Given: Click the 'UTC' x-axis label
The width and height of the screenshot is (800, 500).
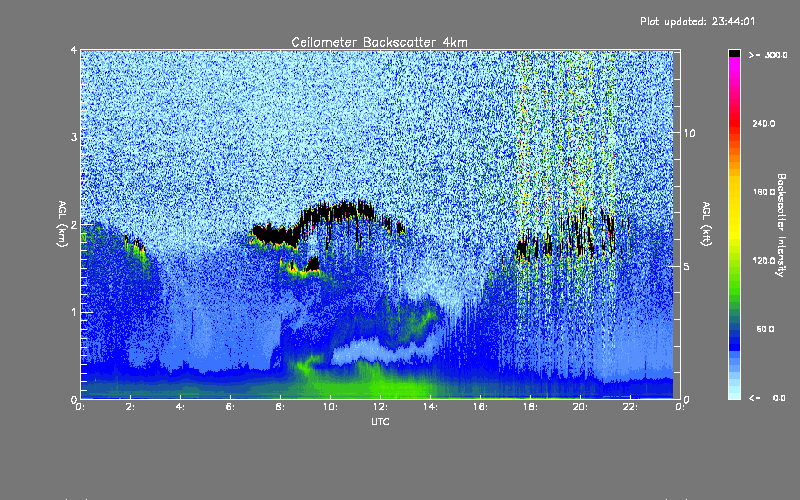Looking at the screenshot, I should [380, 421].
